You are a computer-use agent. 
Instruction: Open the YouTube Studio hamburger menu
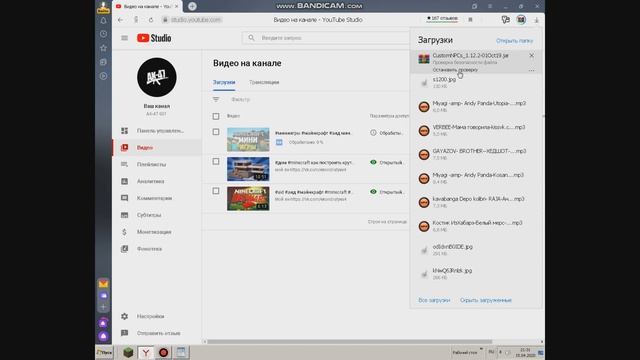124,38
